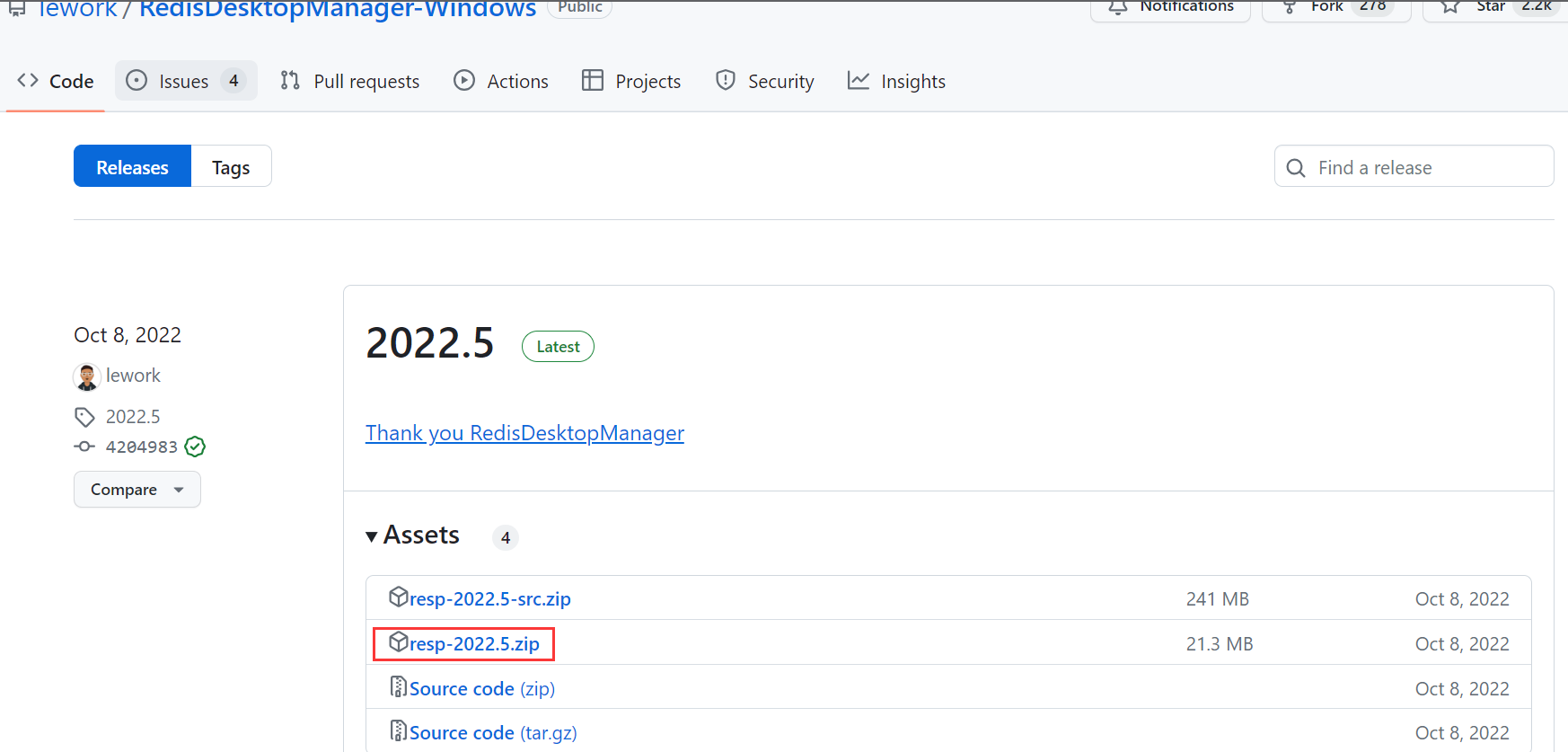Click the Projects table icon
This screenshot has height=752, width=1568.
coord(593,81)
